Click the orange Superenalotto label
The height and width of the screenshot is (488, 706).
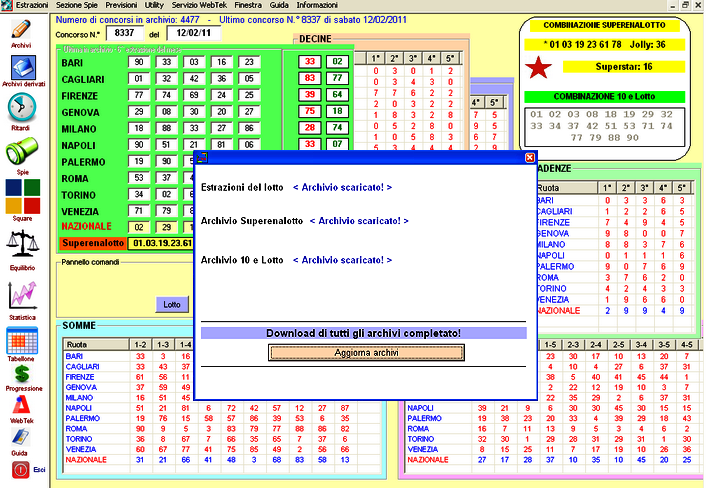(x=93, y=244)
